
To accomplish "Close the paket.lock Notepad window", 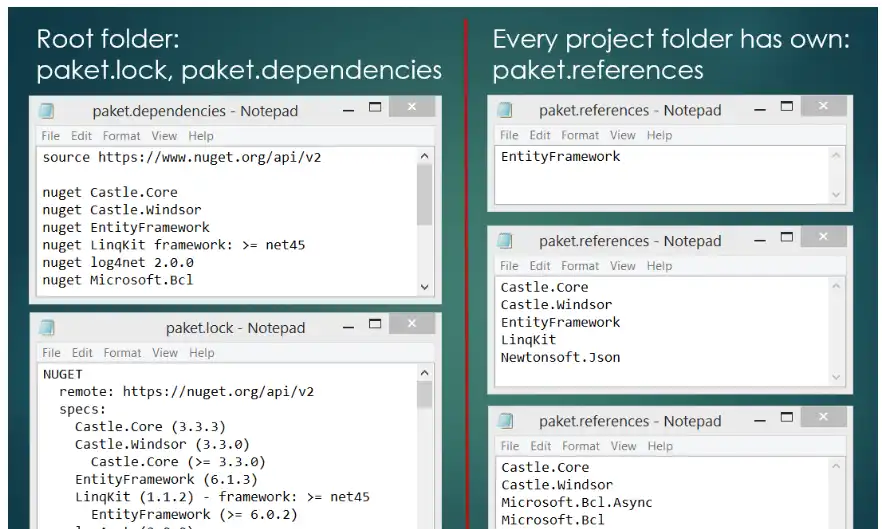I will [x=412, y=323].
